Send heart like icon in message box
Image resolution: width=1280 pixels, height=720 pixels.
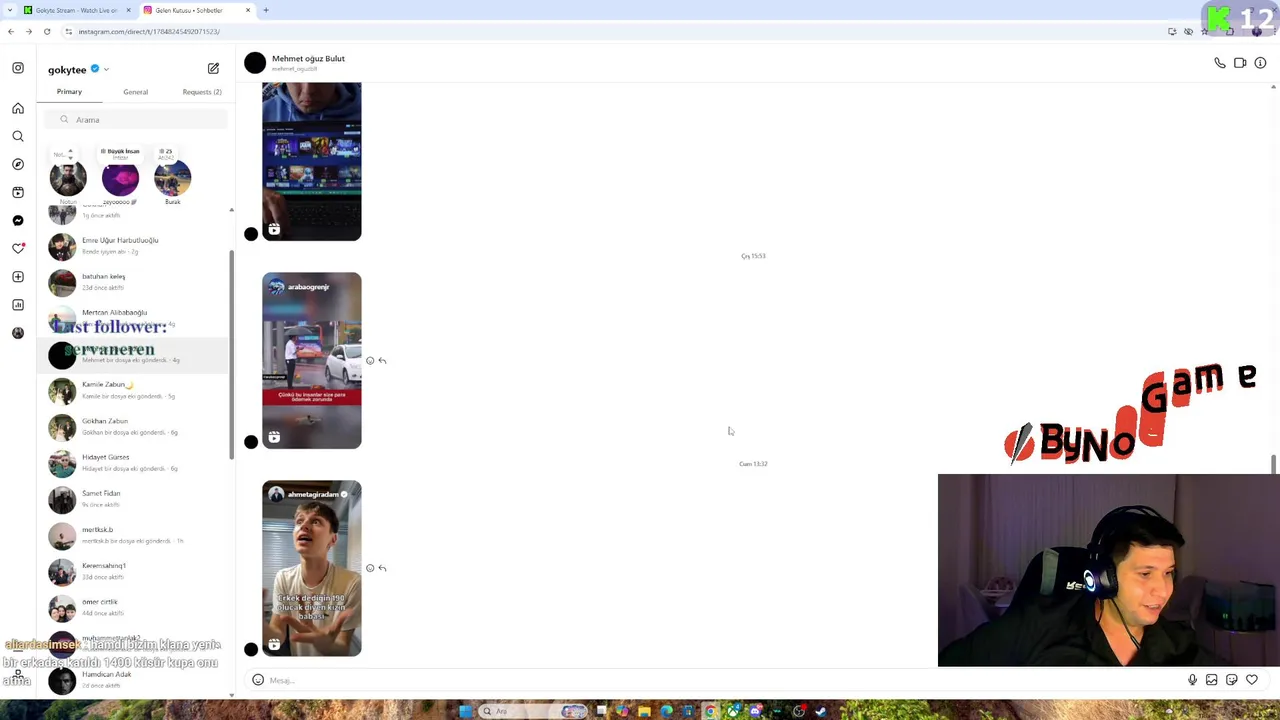(x=1251, y=680)
